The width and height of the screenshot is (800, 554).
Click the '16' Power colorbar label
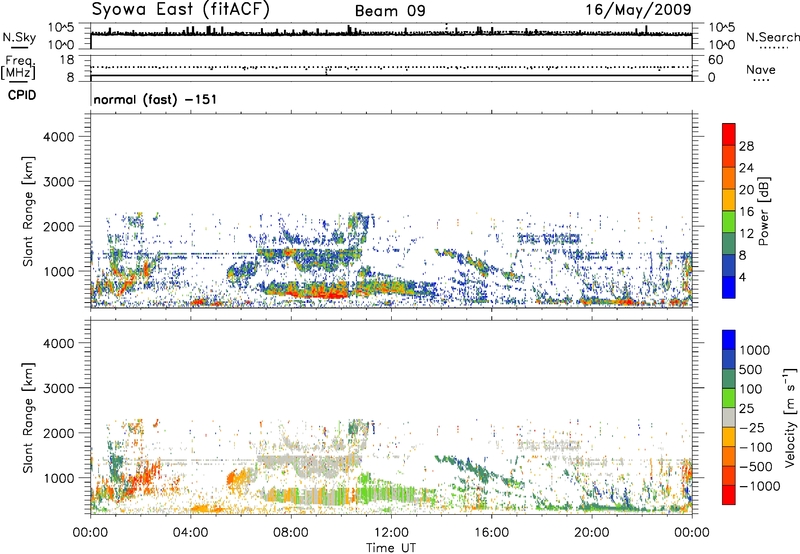click(x=746, y=212)
